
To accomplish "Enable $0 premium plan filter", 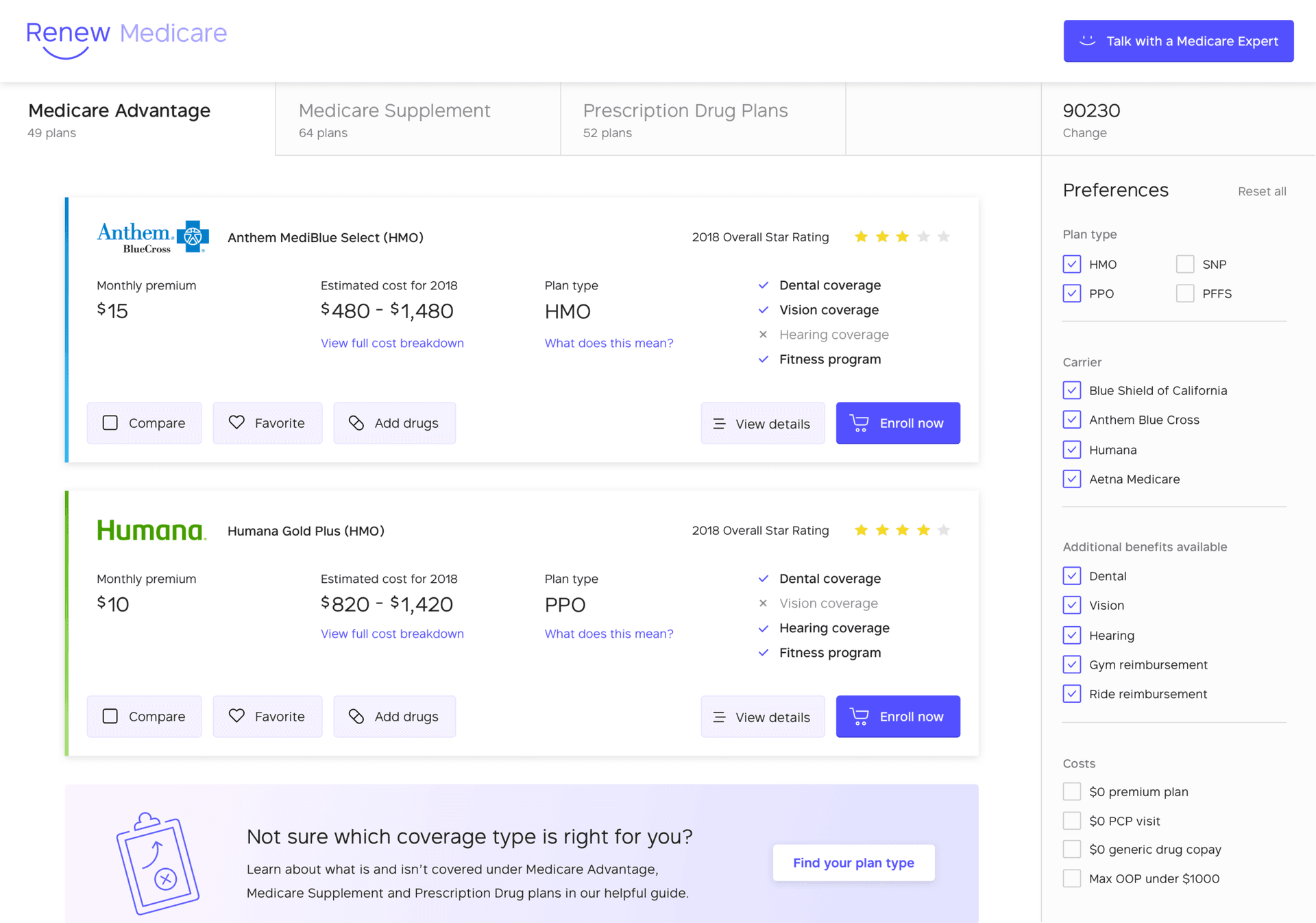I will (x=1072, y=791).
